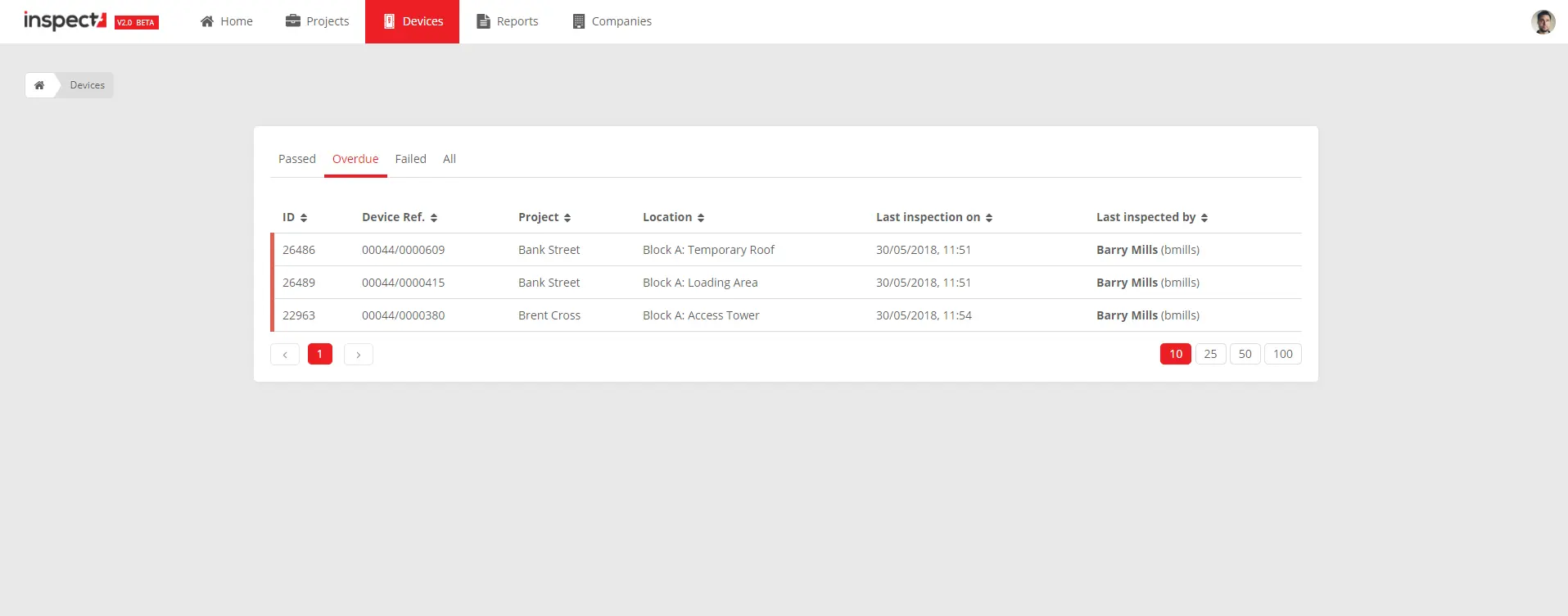This screenshot has width=1568, height=616.
Task: Open device row 26486
Action: tap(299, 250)
